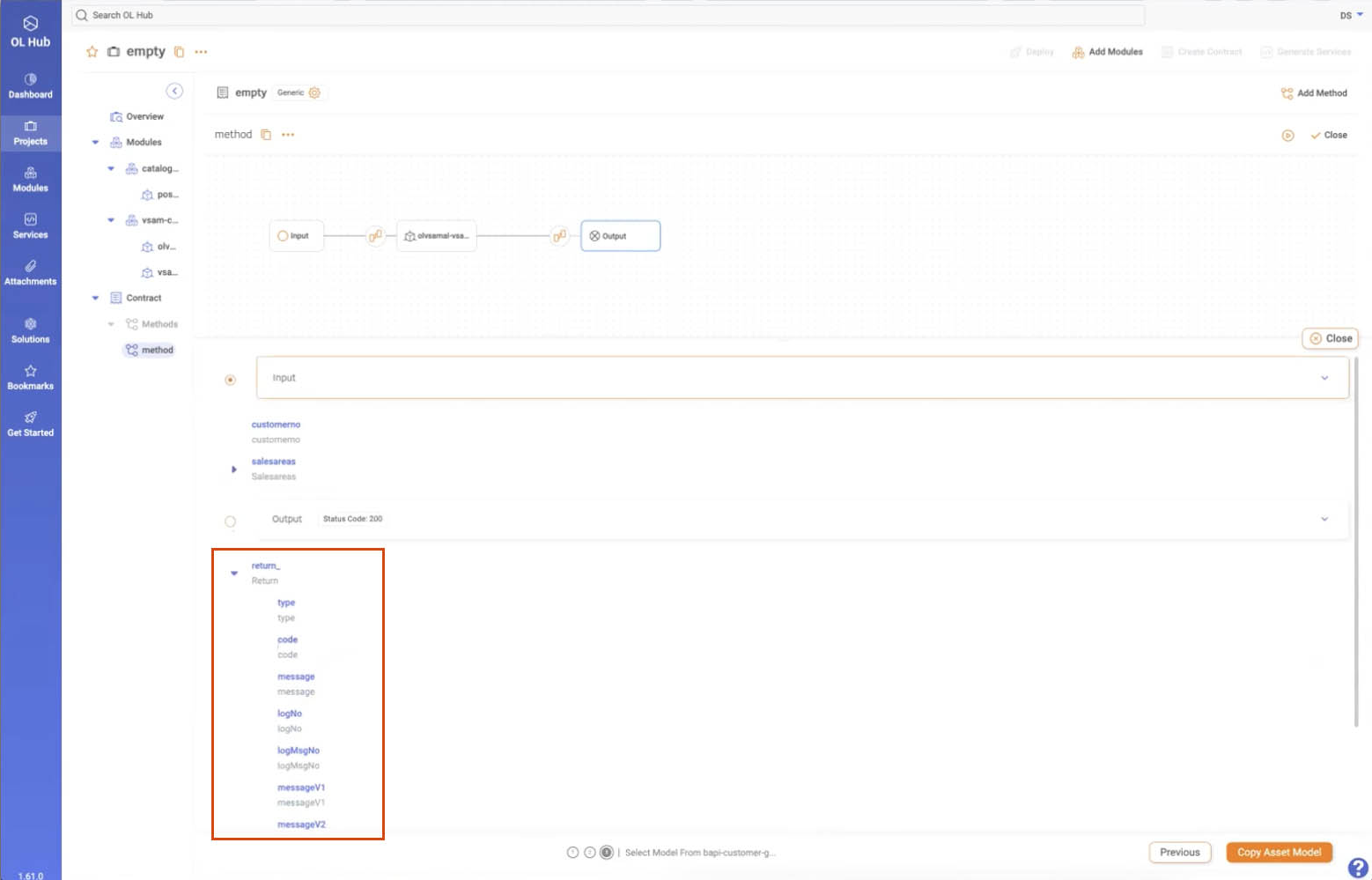Collapse the Methods tree node
The image size is (1372, 880).
pyautogui.click(x=111, y=324)
